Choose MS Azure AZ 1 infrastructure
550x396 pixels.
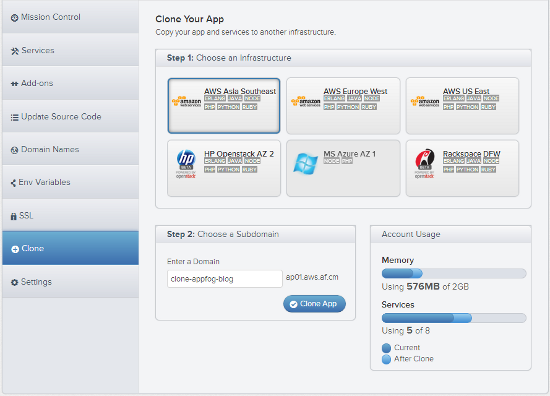[x=343, y=168]
